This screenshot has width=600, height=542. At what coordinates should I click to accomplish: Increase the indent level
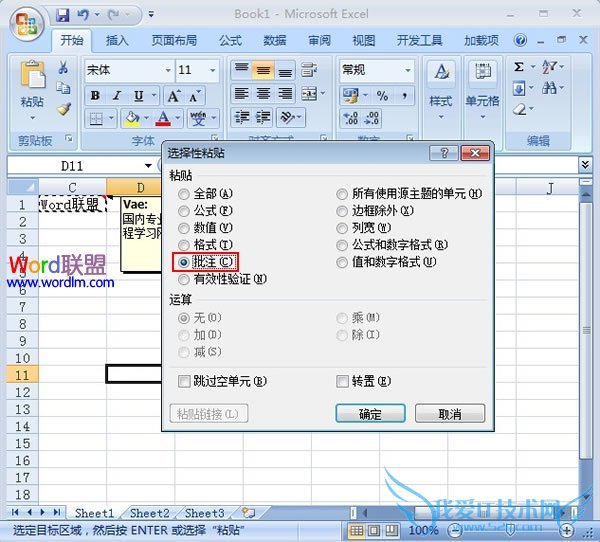(x=263, y=117)
